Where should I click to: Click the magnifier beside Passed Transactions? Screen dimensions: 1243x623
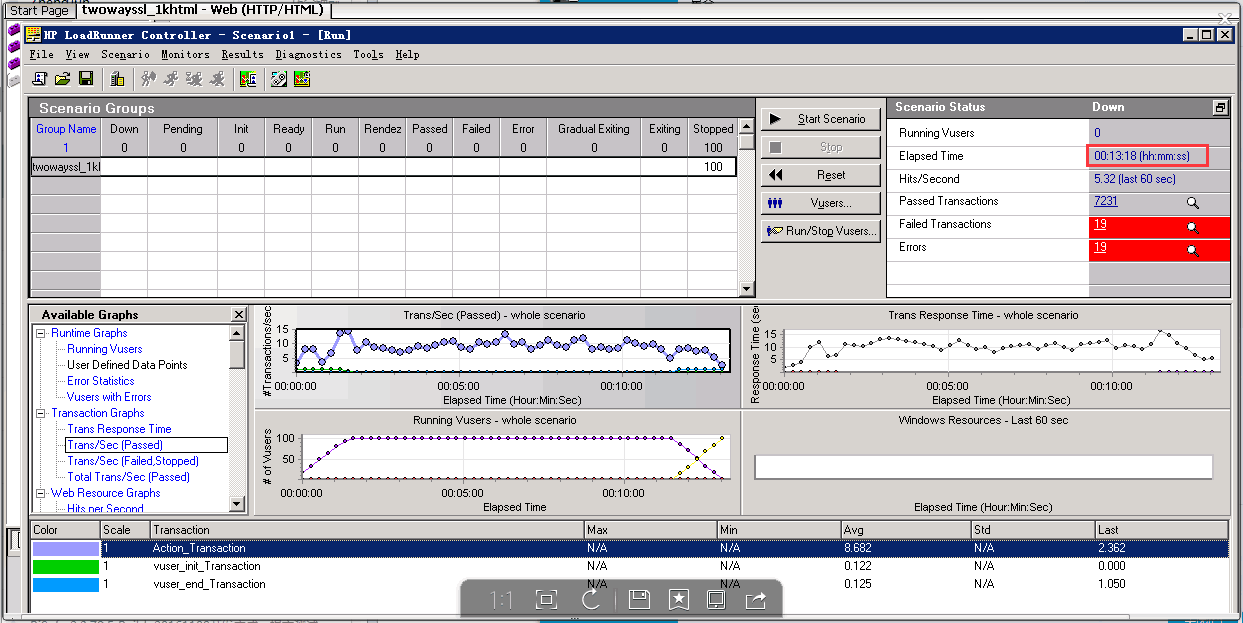click(x=1192, y=202)
